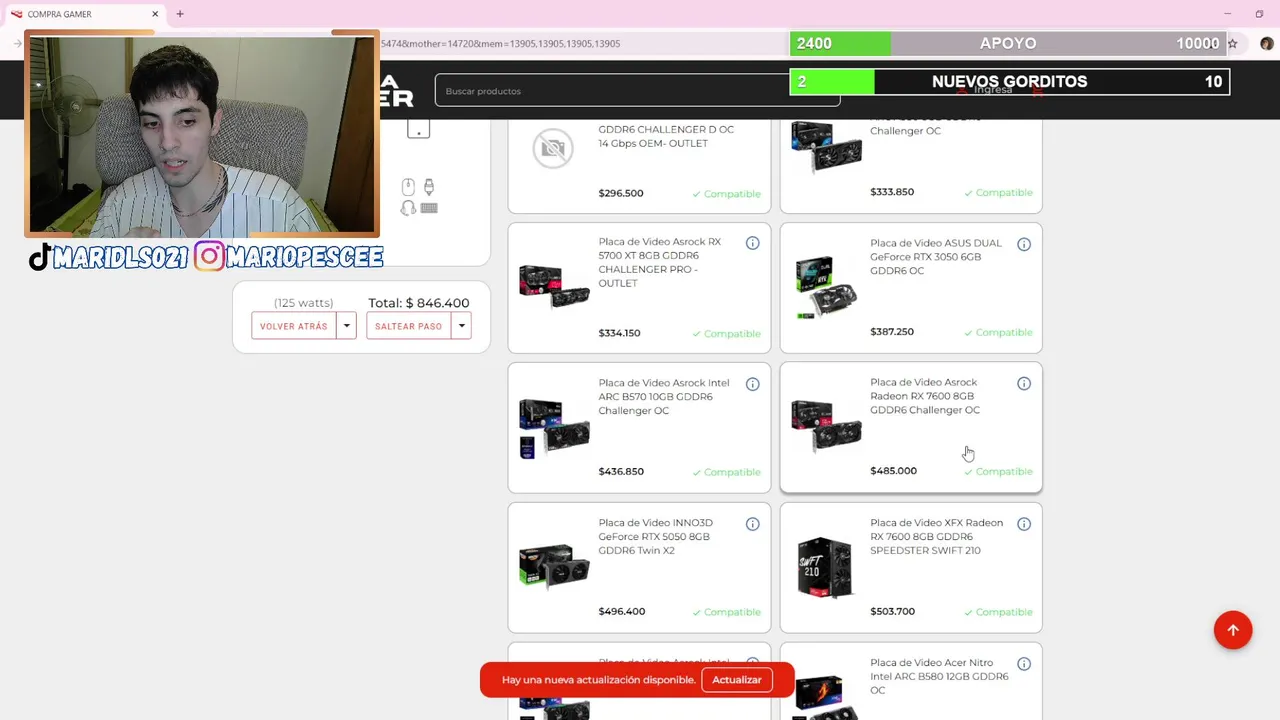Screen dimensions: 1280x720
Task: Click the no-image placeholder of CHALLENGER D OC
Action: tap(553, 149)
